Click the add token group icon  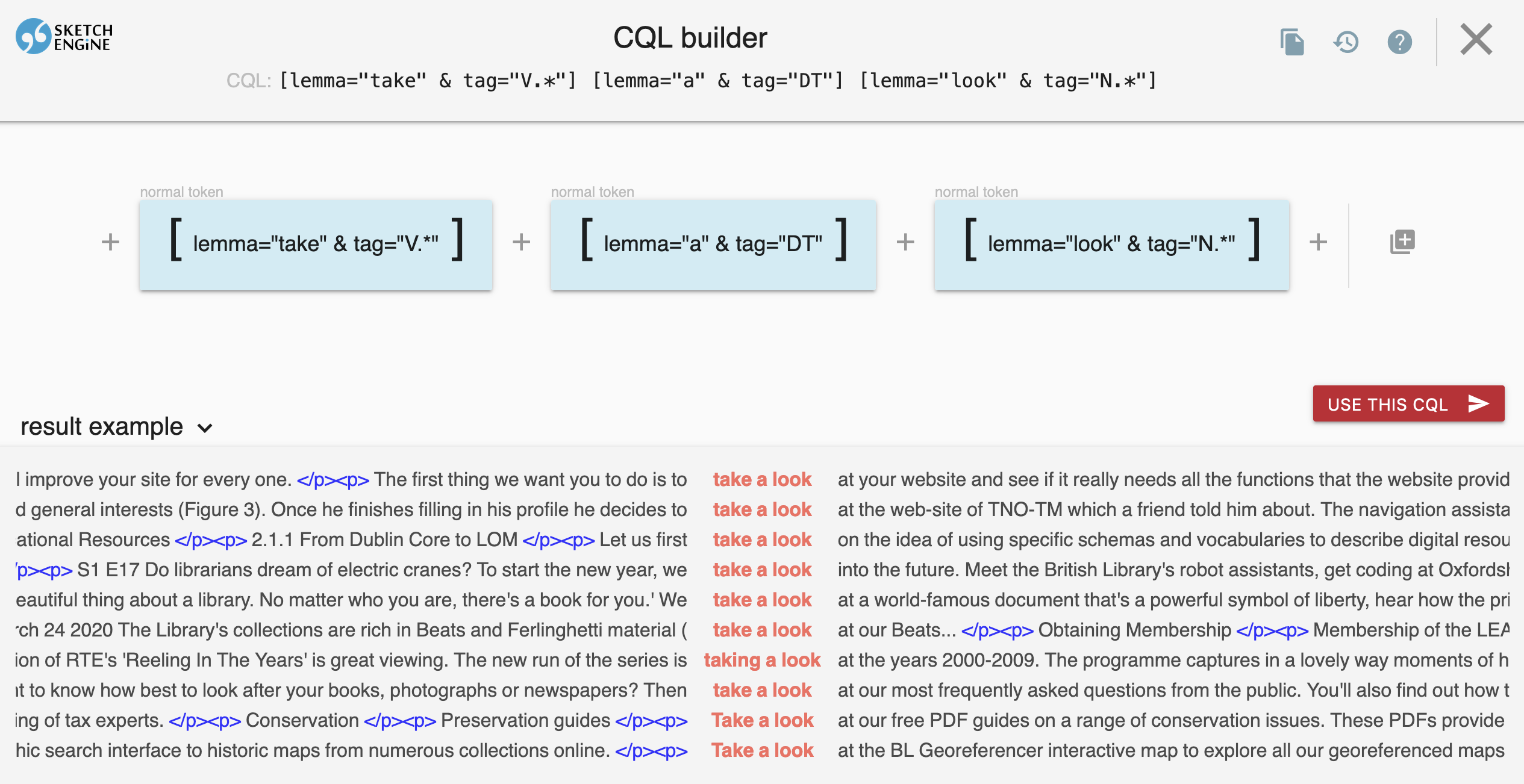tap(1402, 242)
